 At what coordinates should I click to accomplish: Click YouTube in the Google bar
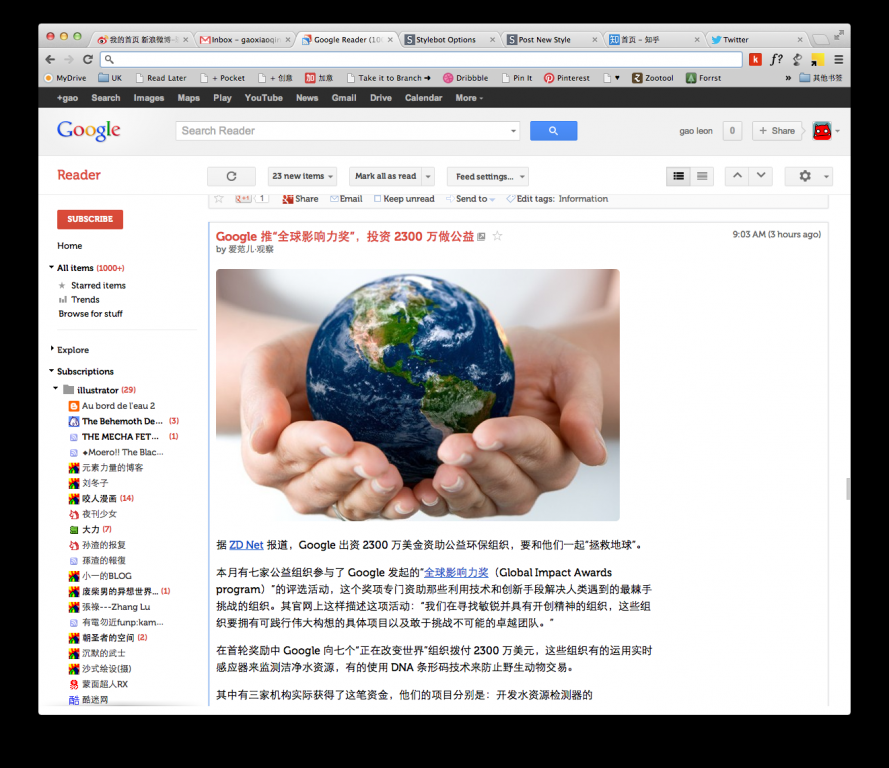click(264, 98)
